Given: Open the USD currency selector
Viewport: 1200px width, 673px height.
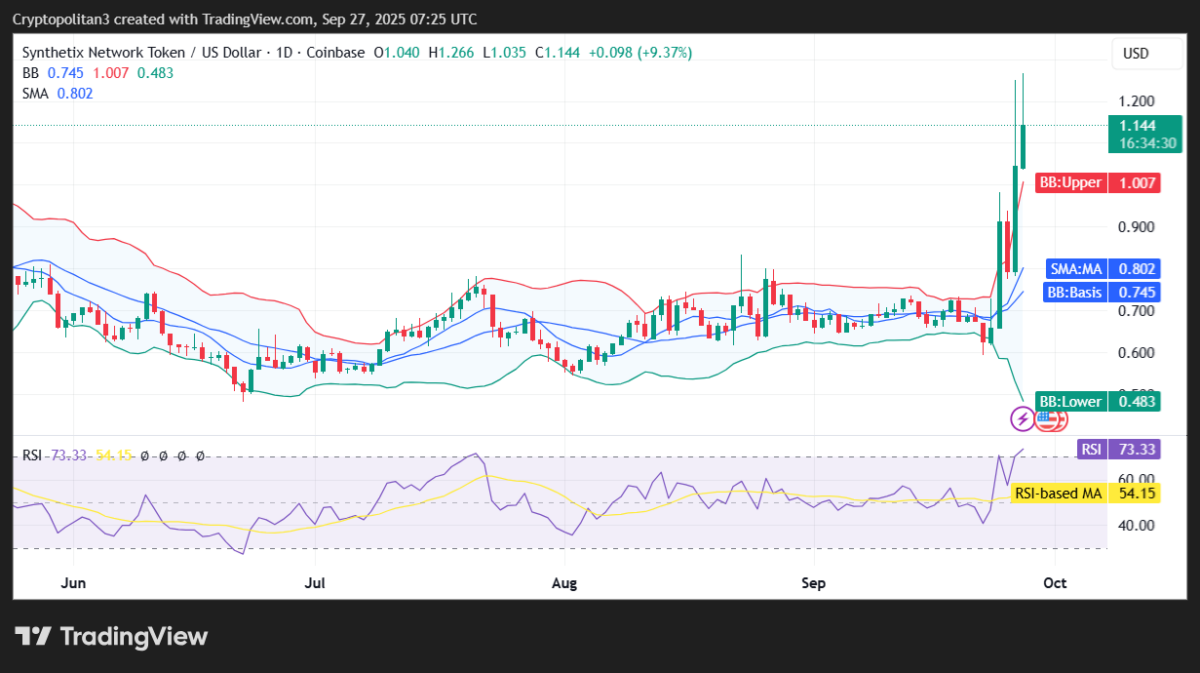Looking at the screenshot, I should [x=1146, y=53].
